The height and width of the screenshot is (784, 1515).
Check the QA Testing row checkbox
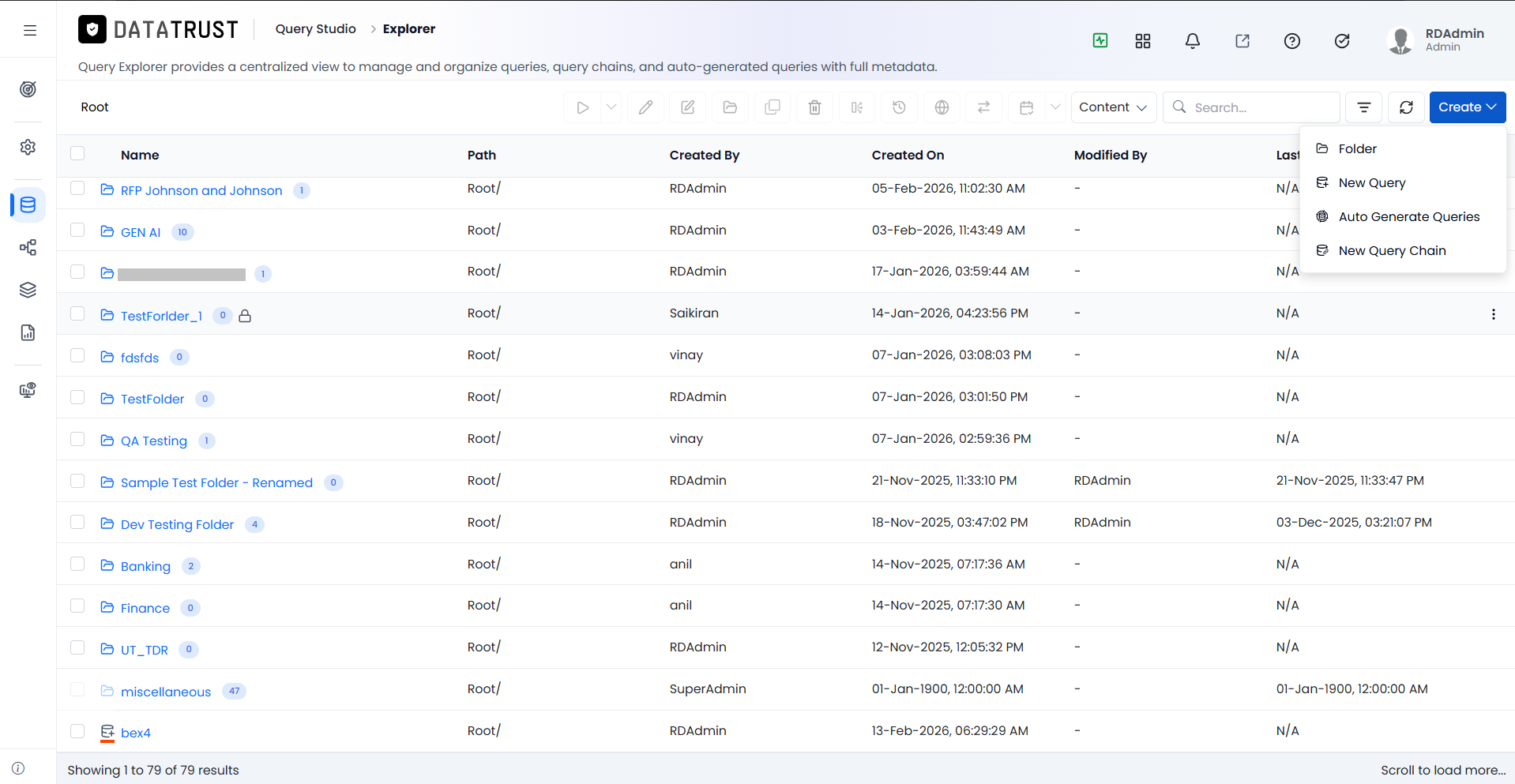click(x=77, y=439)
